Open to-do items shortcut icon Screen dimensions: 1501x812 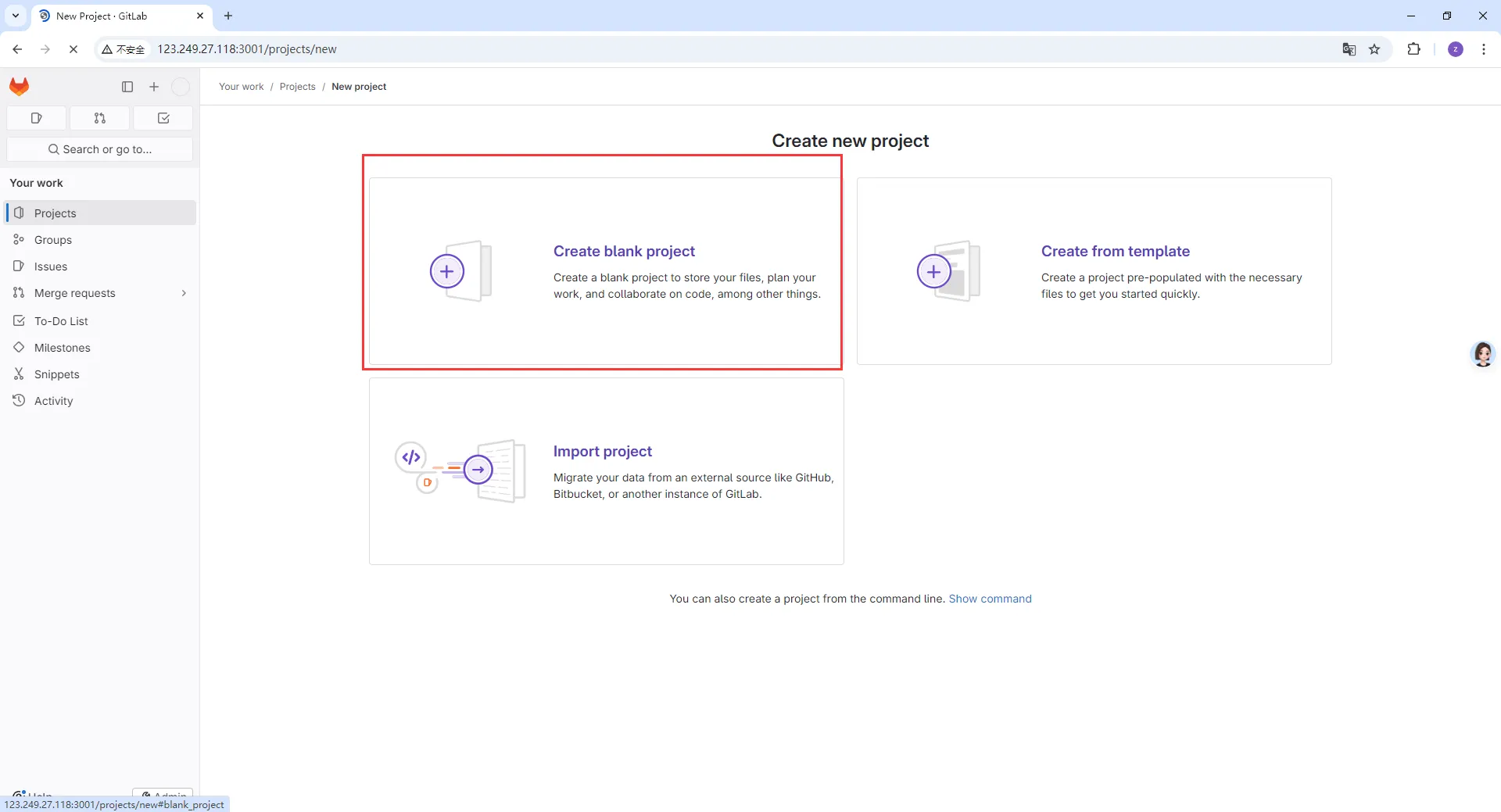click(x=163, y=118)
